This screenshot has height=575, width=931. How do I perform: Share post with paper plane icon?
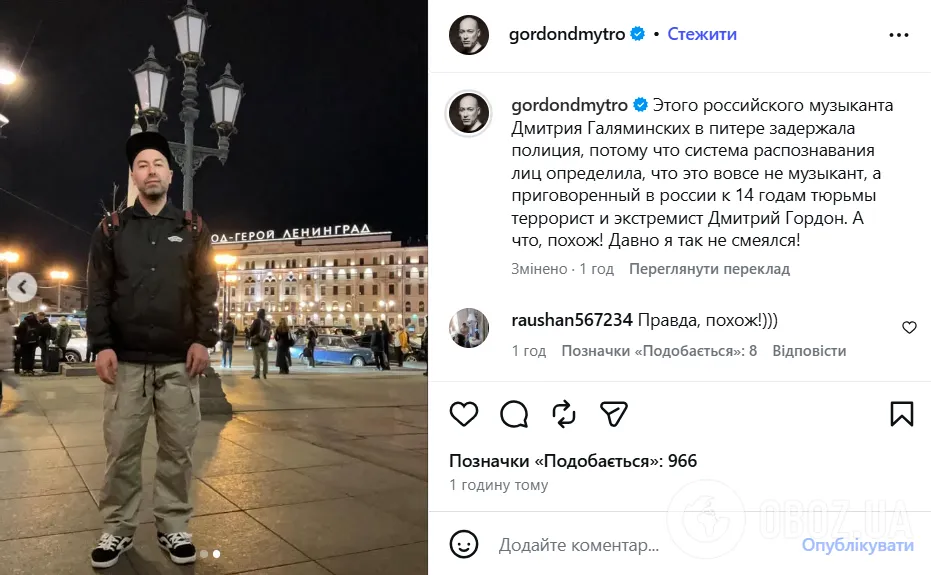[x=614, y=414]
